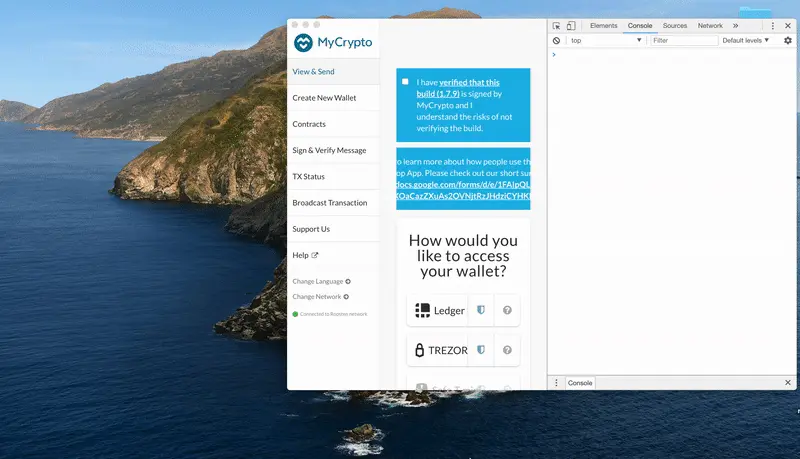Toggle the DevTools device toolbar icon

point(571,26)
